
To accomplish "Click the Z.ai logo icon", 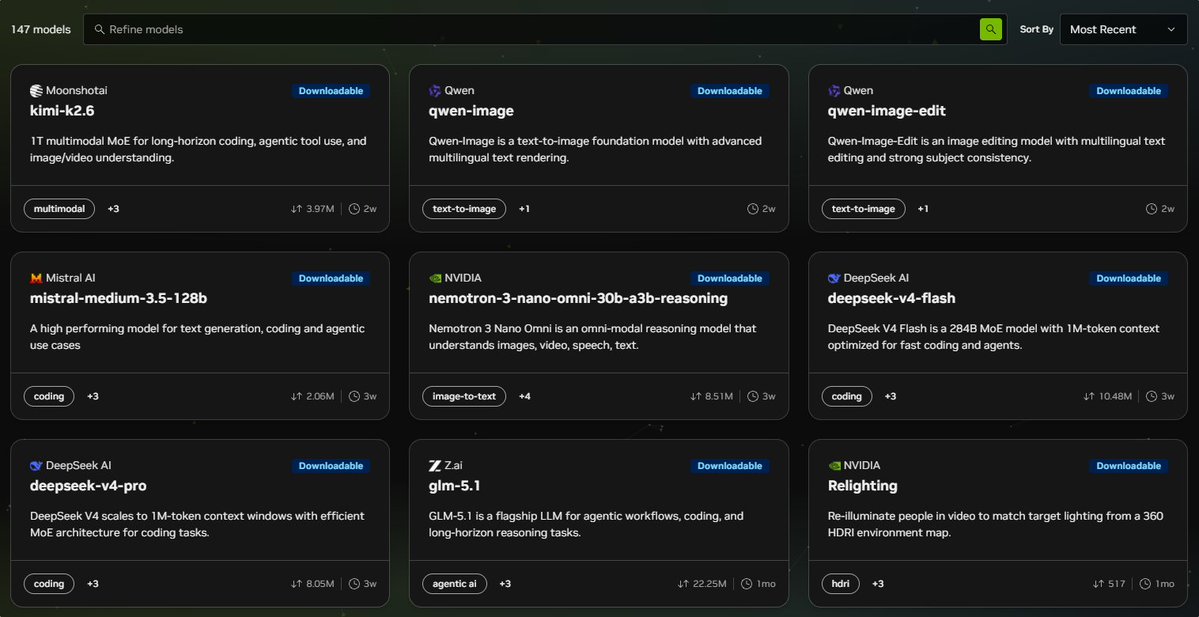I will [435, 466].
